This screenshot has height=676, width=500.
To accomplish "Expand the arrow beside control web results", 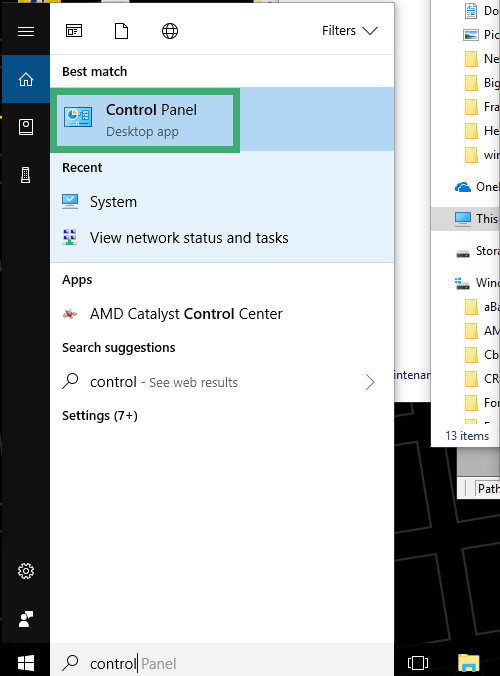I will [370, 382].
